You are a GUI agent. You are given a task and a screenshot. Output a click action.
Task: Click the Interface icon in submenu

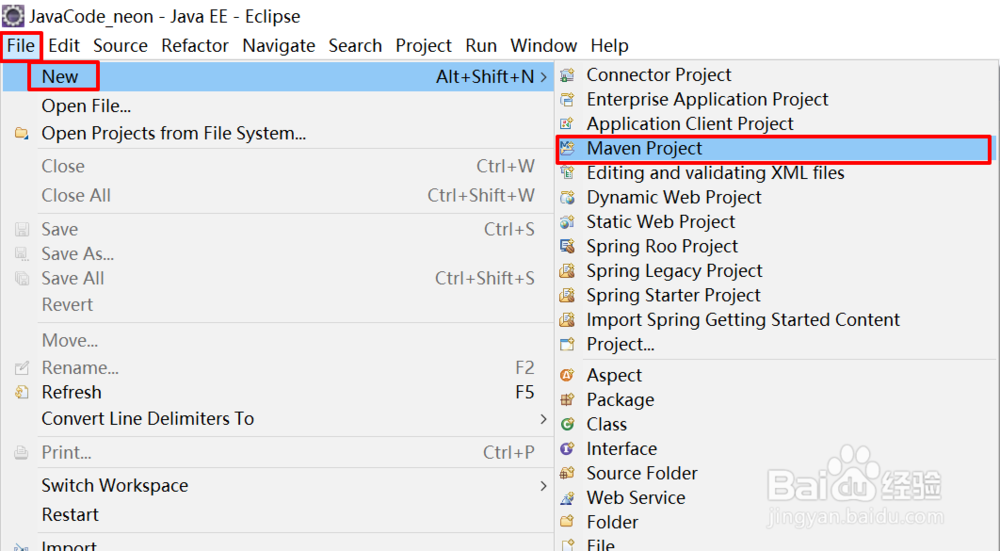tap(568, 449)
